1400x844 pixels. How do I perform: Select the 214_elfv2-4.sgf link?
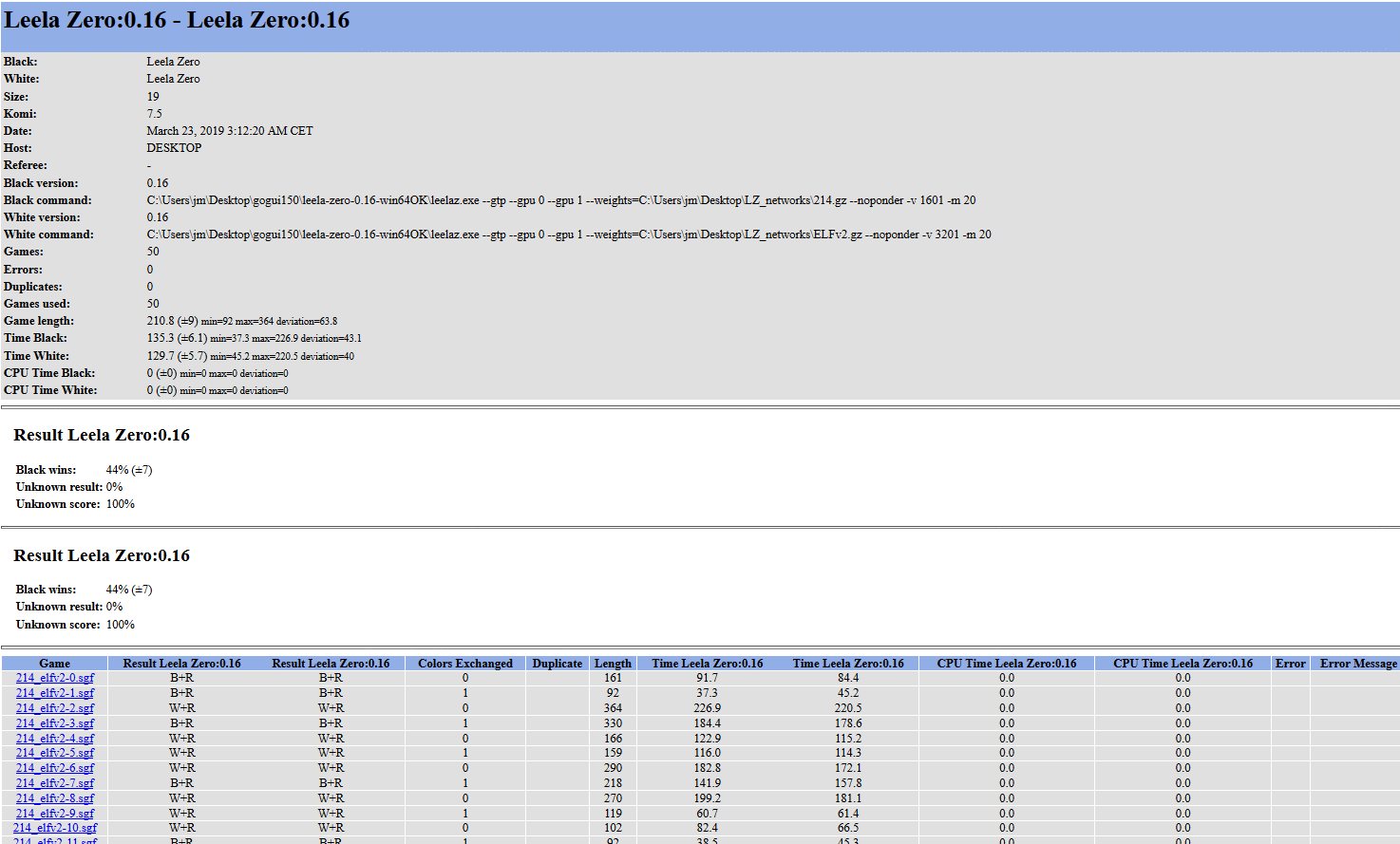pos(55,739)
